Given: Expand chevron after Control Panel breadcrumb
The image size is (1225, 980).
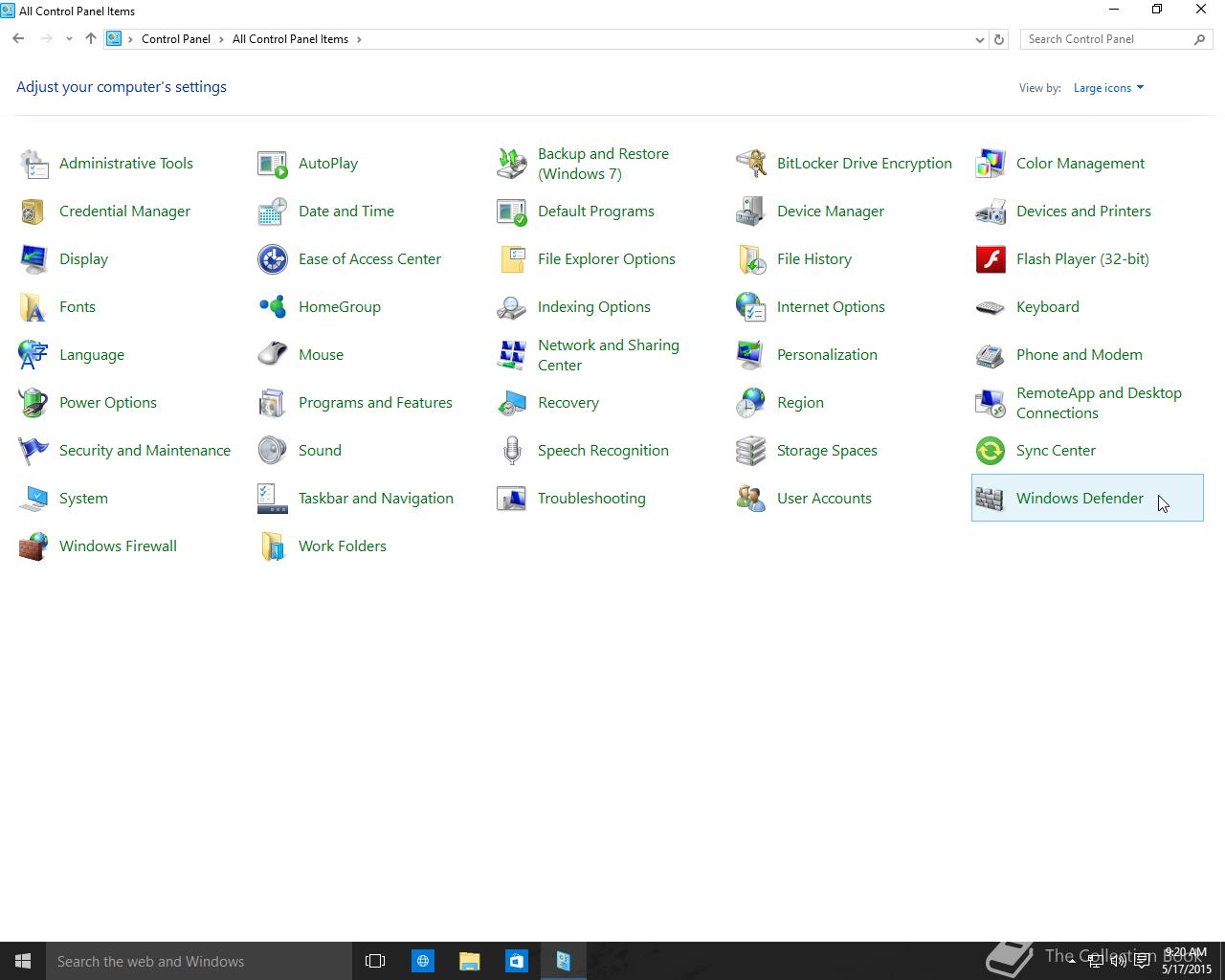Looking at the screenshot, I should (x=221, y=39).
